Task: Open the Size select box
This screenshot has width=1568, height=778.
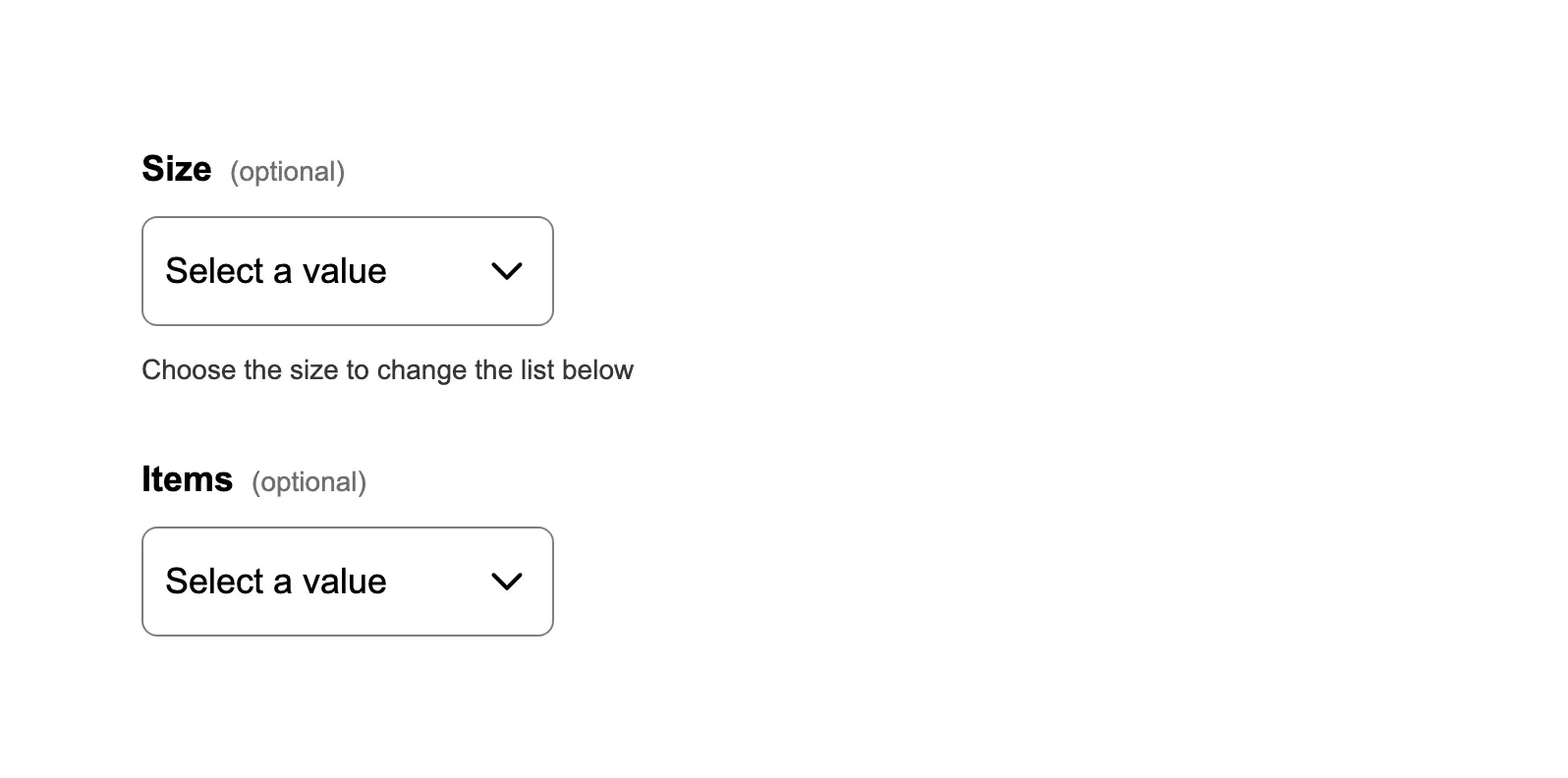Action: [x=348, y=271]
